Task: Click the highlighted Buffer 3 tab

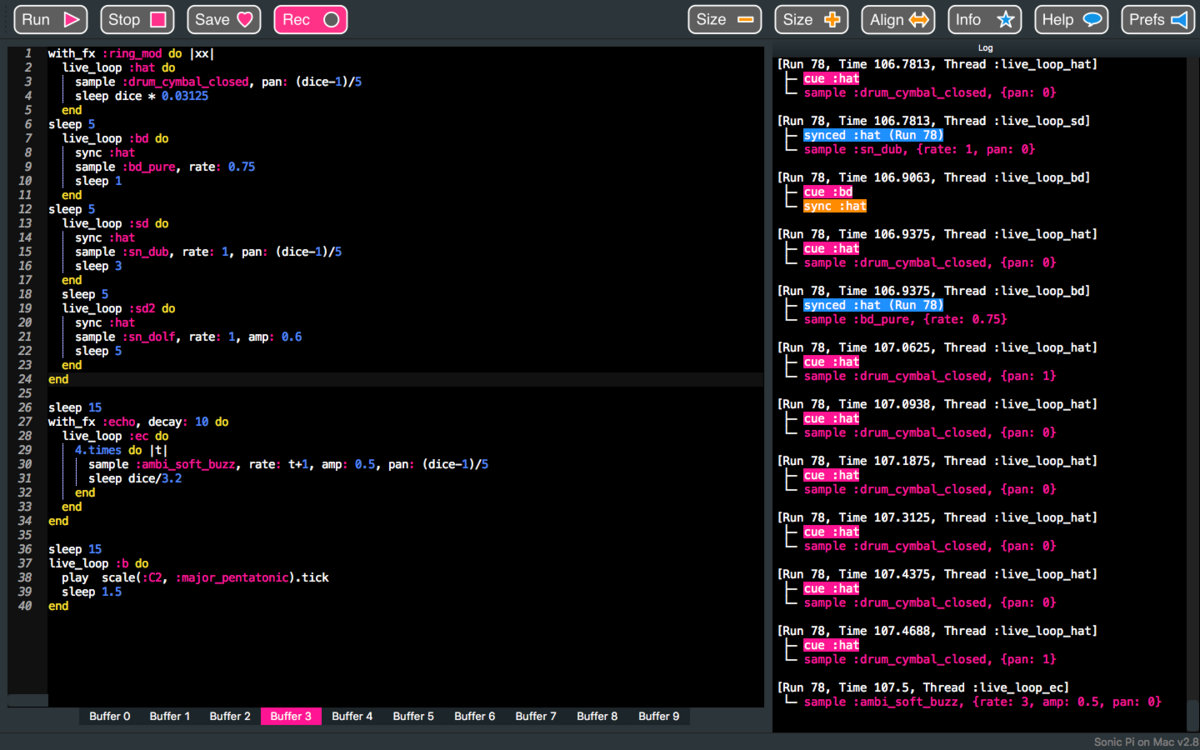Action: 291,716
